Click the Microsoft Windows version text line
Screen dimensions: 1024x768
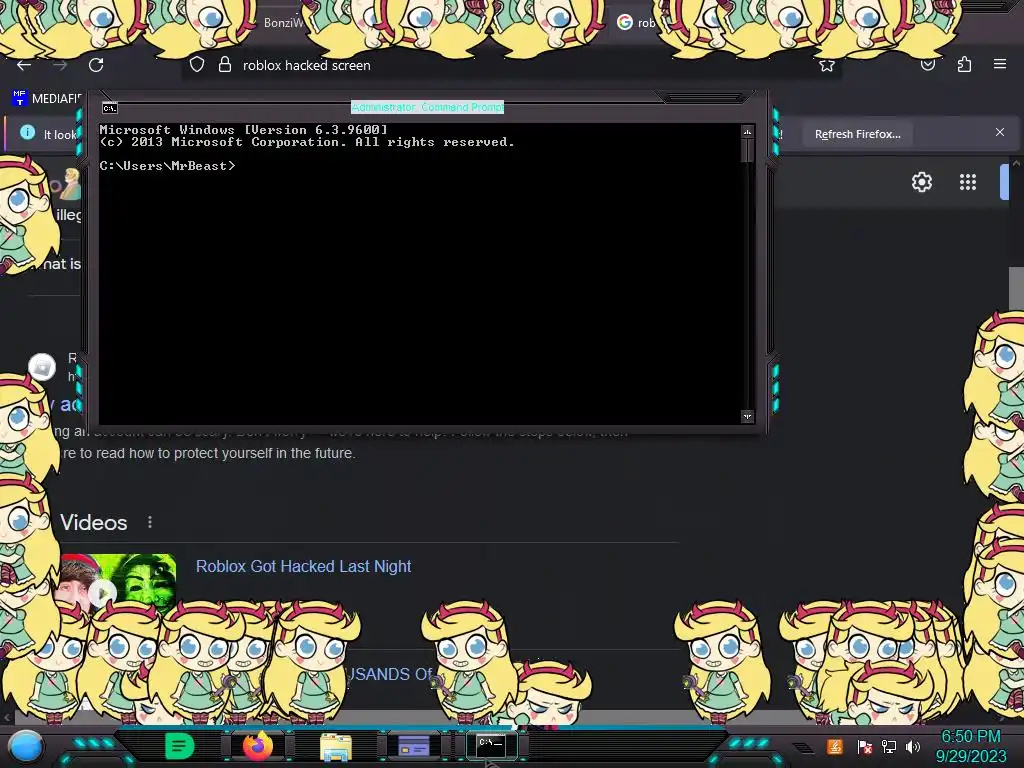click(x=243, y=130)
